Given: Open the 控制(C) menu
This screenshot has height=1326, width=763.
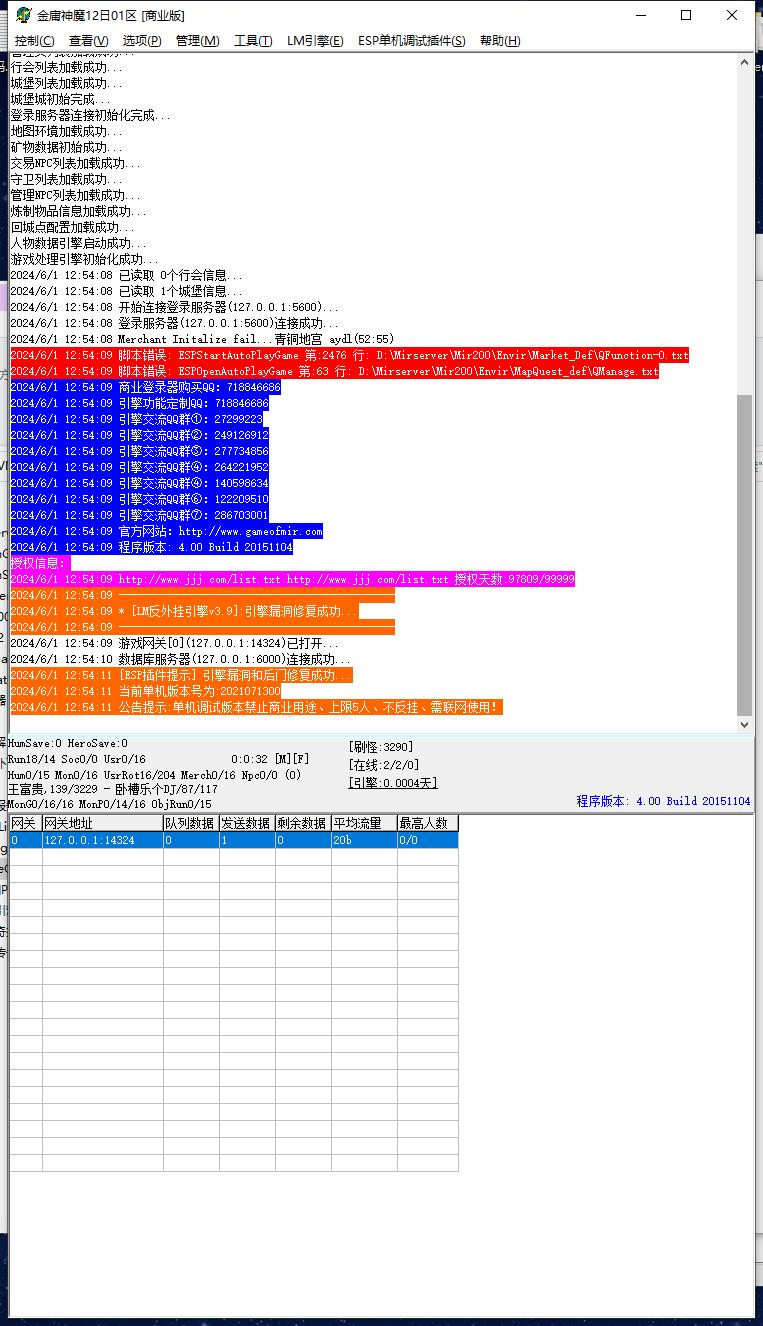Looking at the screenshot, I should [34, 41].
